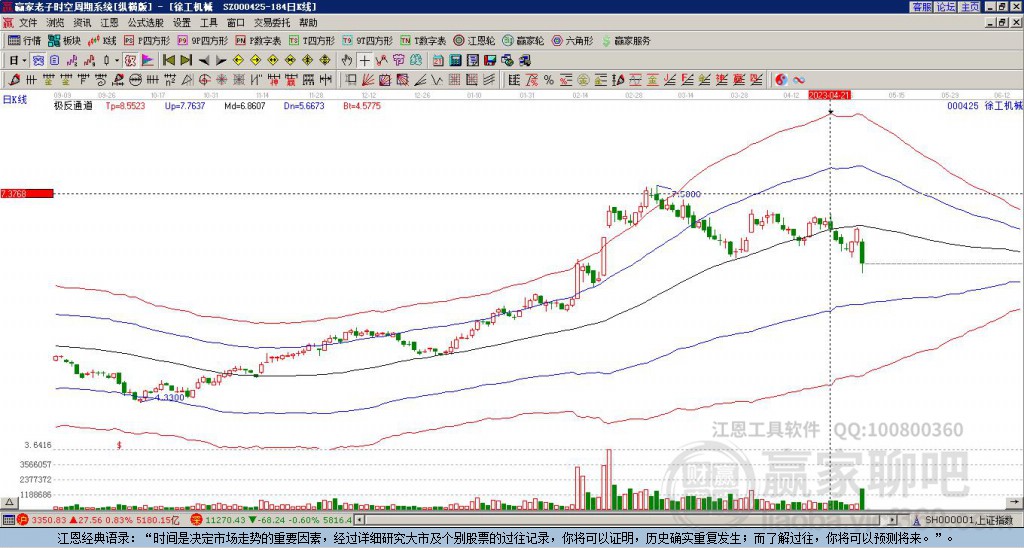The image size is (1024, 548).
Task: Open the 江恩轮 Gann wheel
Action: [474, 40]
